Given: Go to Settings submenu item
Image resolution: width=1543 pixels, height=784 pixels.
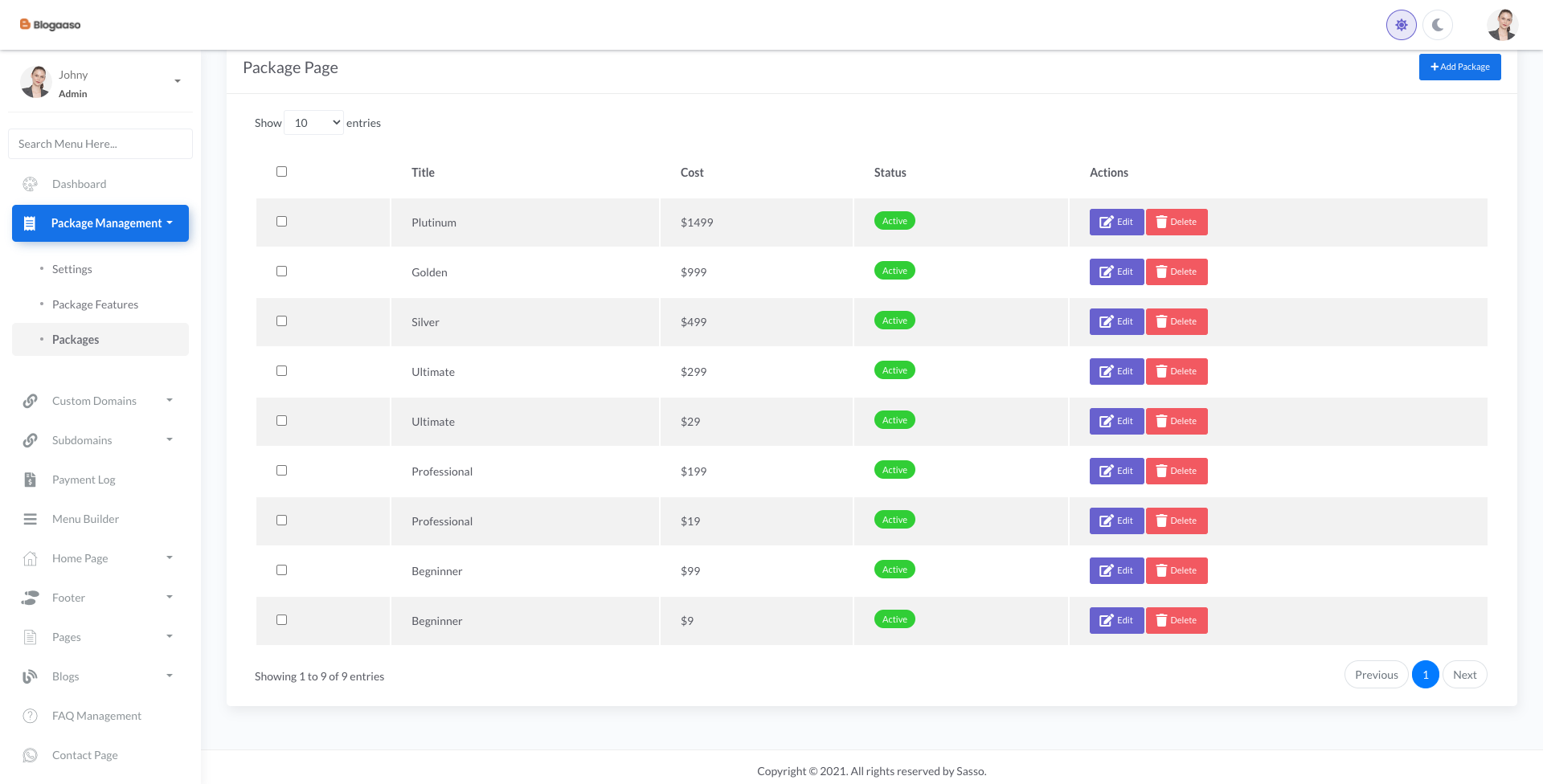Looking at the screenshot, I should coord(72,269).
